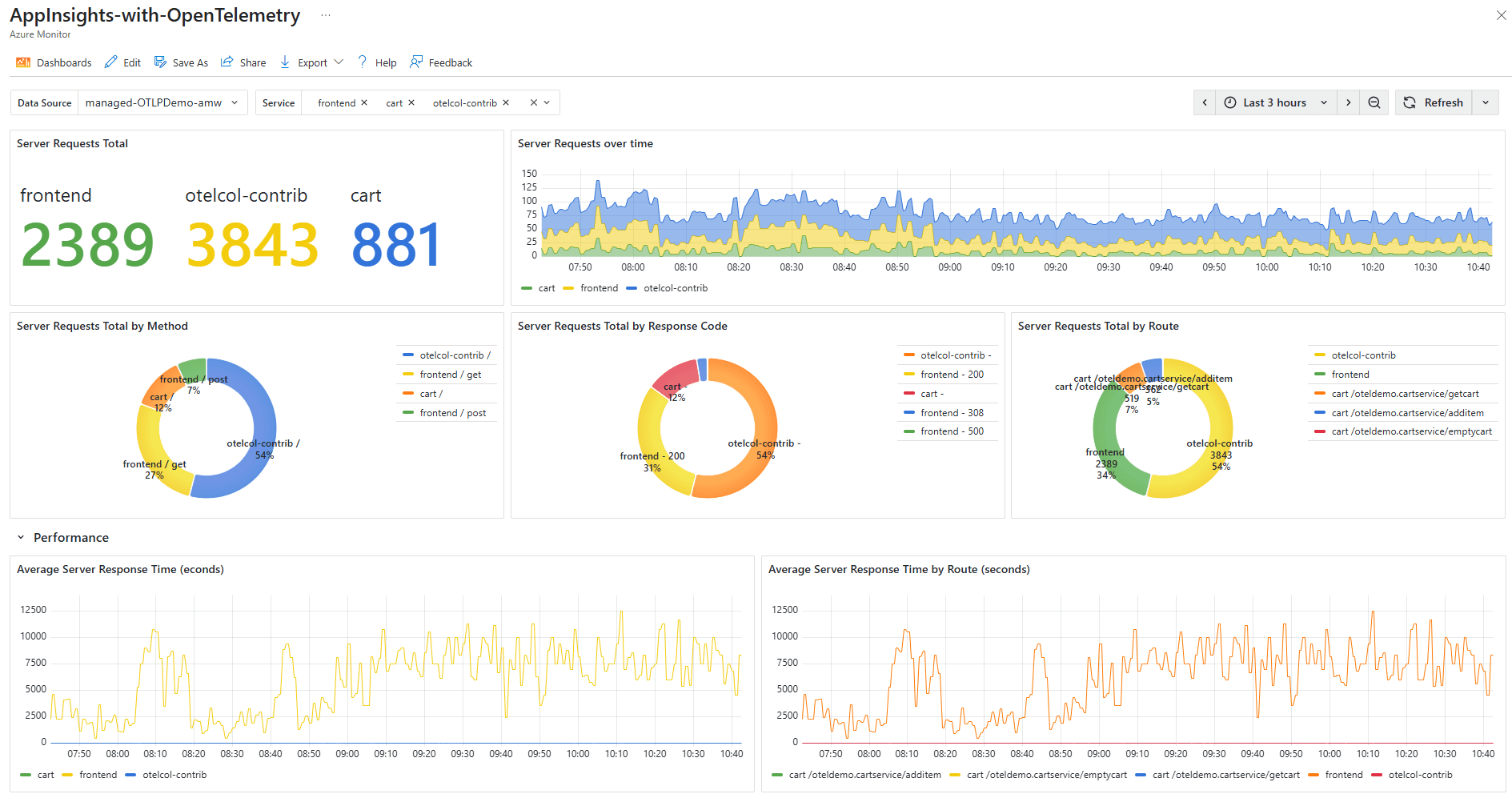Open the Help question mark

point(363,62)
